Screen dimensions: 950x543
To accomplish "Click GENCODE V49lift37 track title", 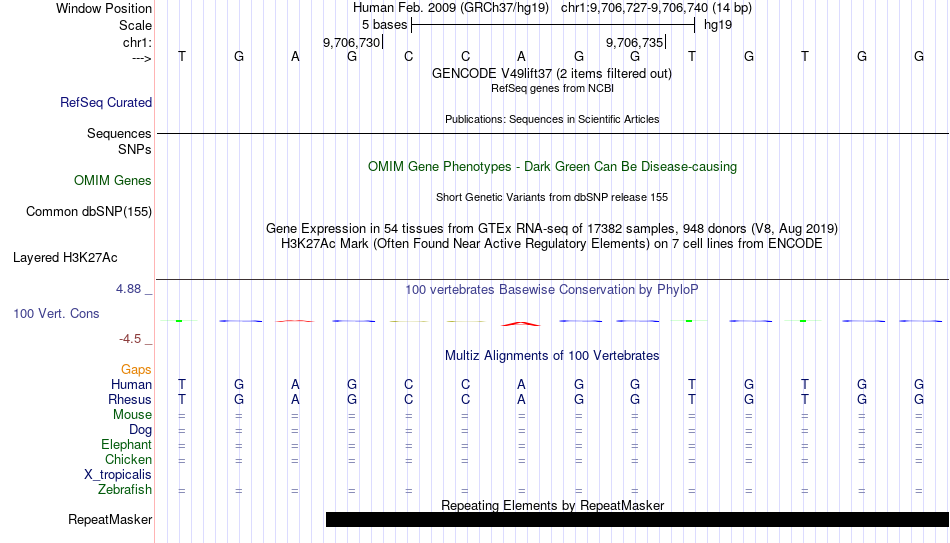I will click(x=552, y=73).
